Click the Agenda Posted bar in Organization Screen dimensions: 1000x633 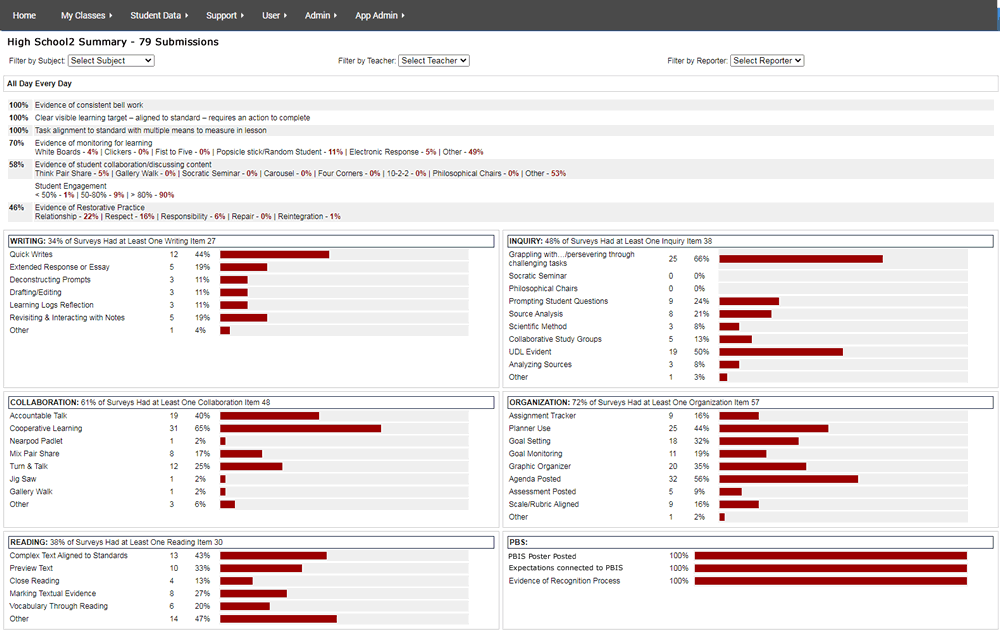coord(788,479)
